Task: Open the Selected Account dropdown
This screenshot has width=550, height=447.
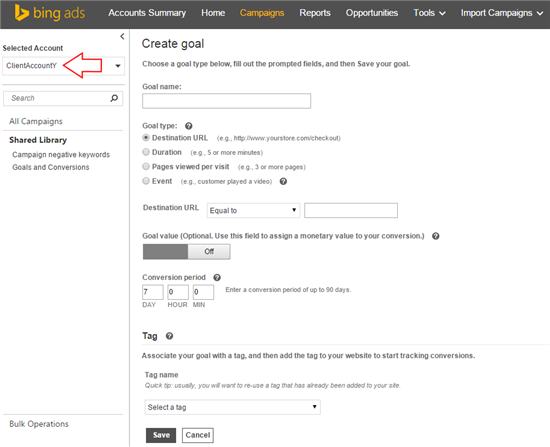Action: [63, 66]
